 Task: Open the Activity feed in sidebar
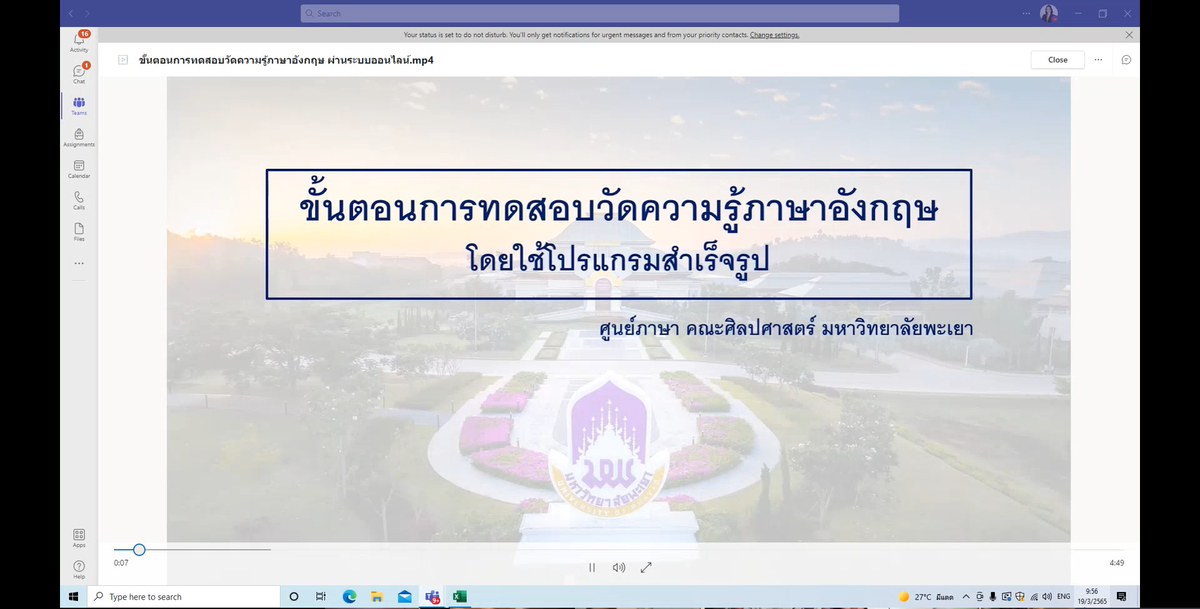79,40
